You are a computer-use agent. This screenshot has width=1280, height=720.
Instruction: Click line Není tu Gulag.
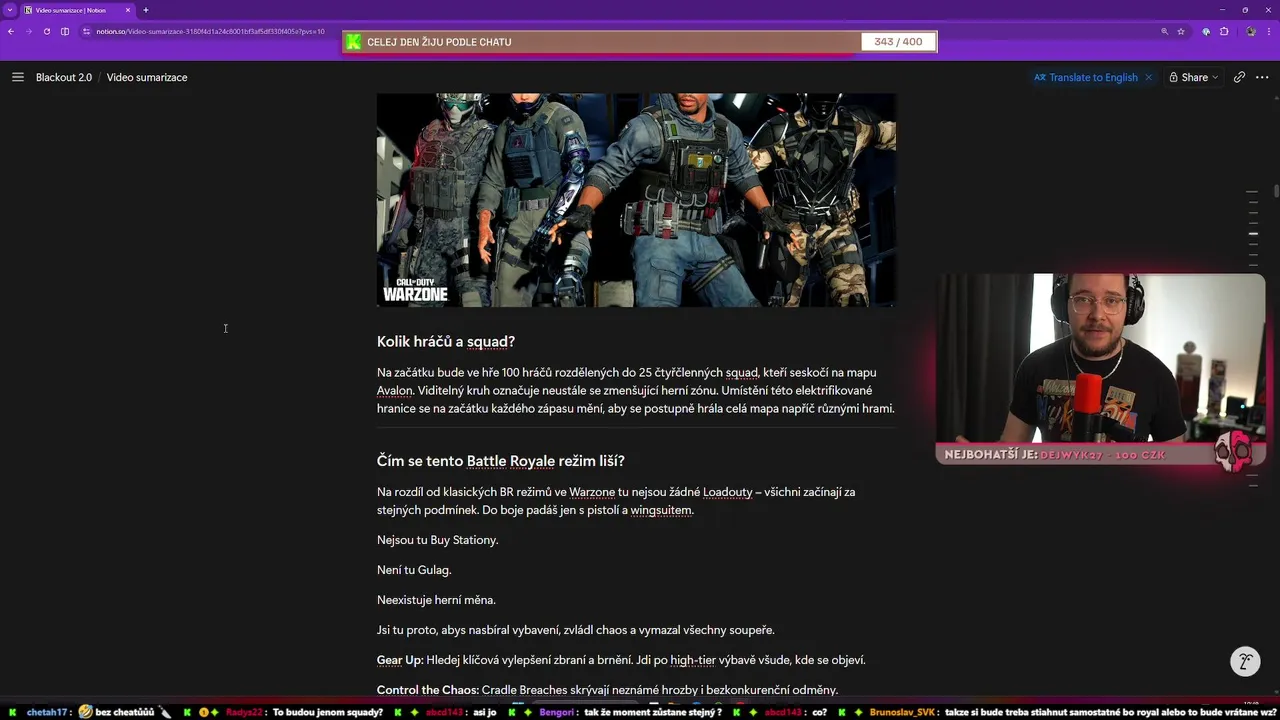coord(414,570)
